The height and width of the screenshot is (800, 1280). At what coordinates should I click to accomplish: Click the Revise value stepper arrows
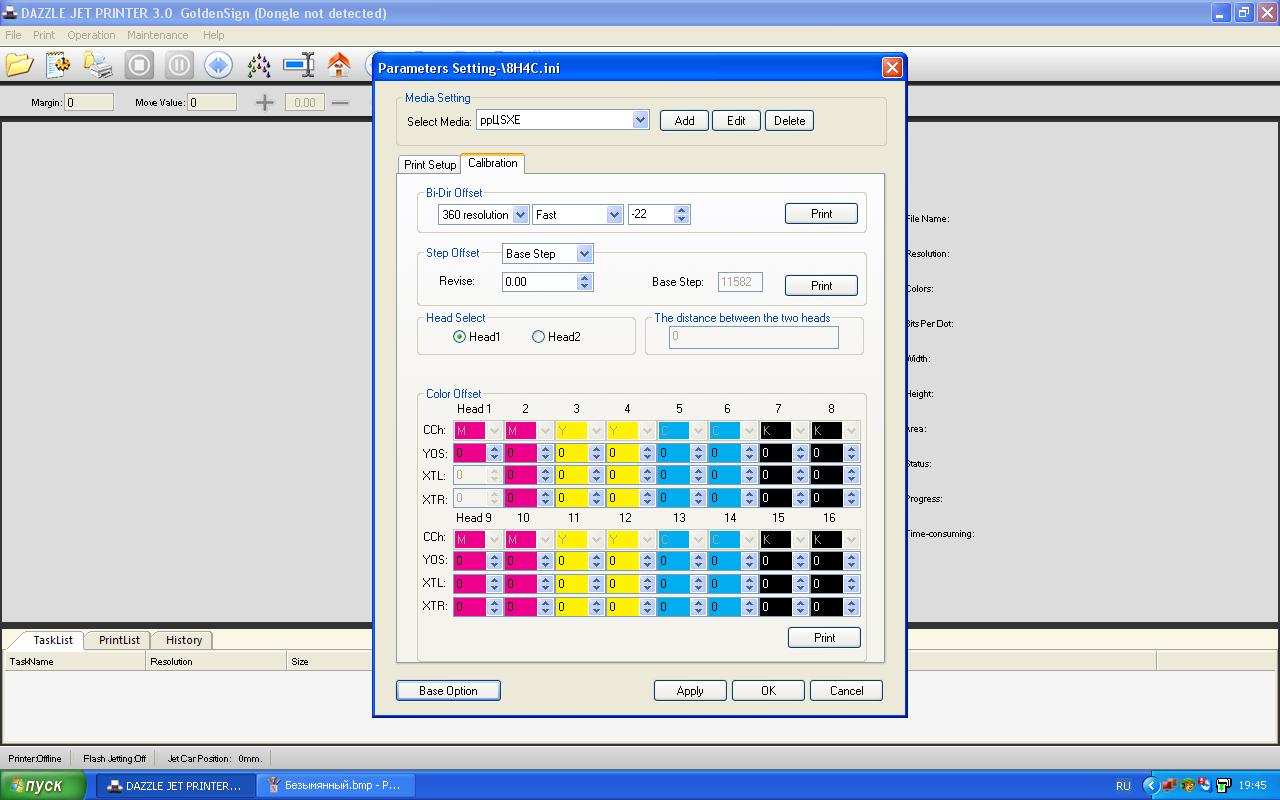(x=585, y=282)
